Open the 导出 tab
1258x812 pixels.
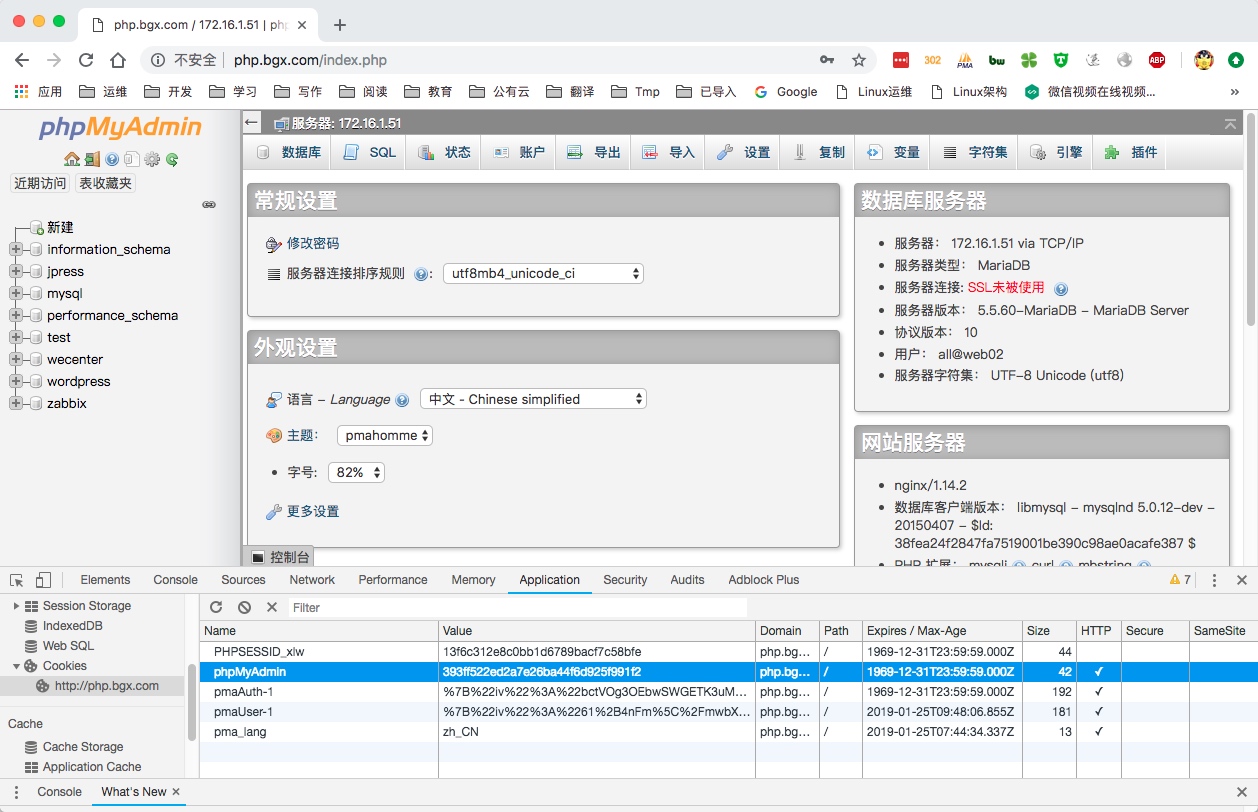(x=594, y=153)
